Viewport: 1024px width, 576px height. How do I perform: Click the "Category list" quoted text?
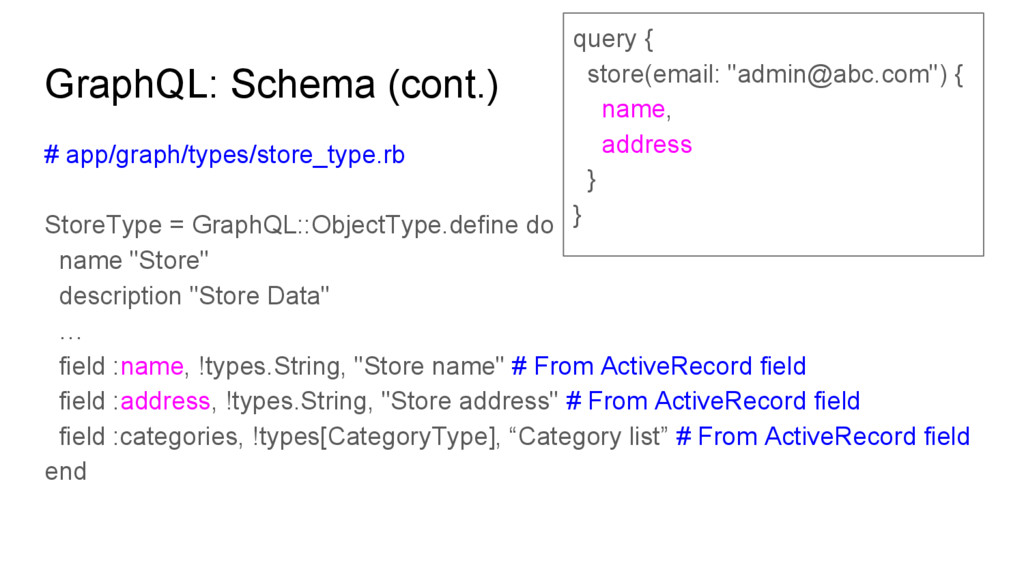588,436
